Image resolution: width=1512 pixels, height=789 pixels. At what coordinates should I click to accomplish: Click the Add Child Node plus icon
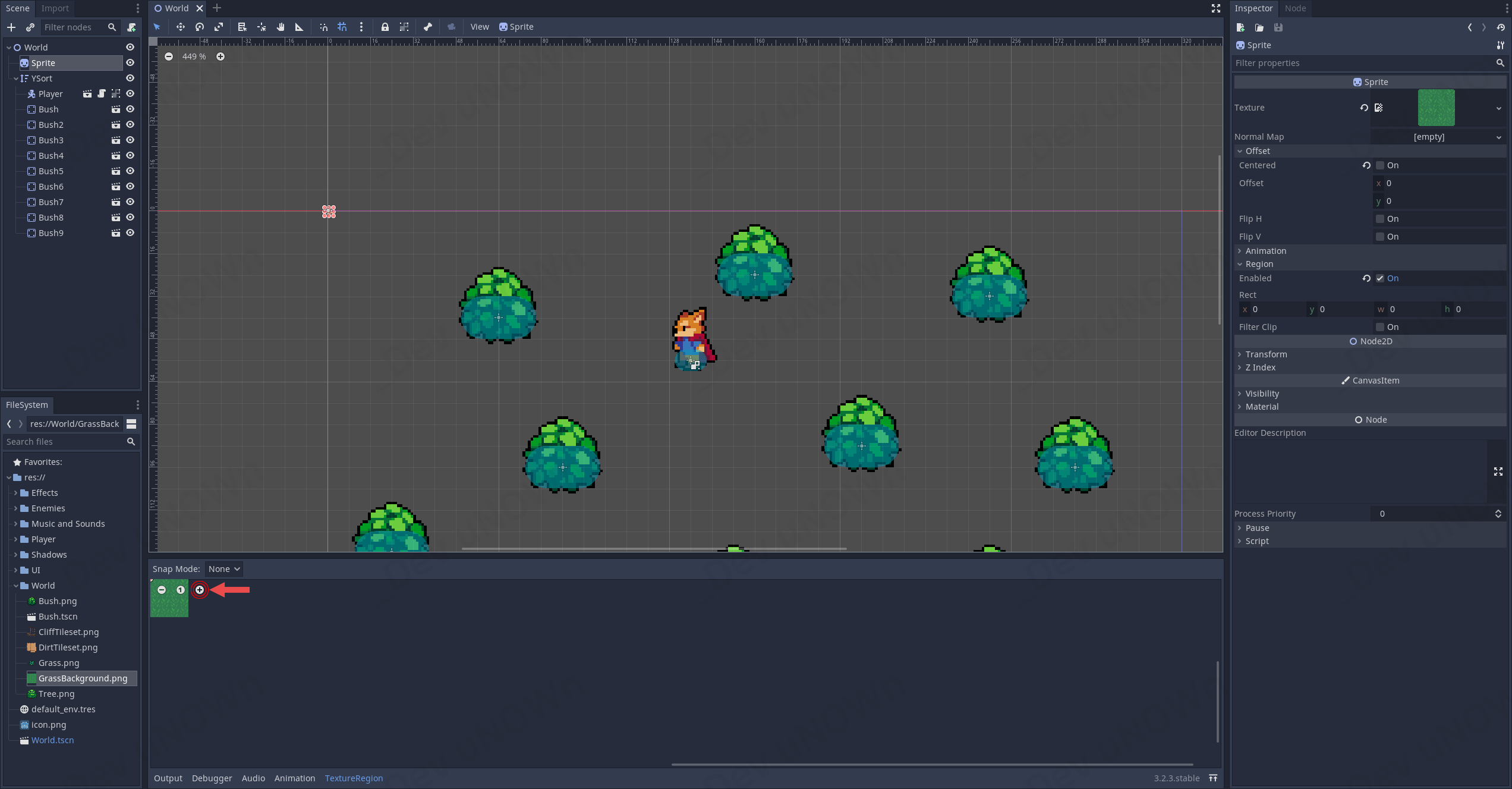pyautogui.click(x=11, y=27)
